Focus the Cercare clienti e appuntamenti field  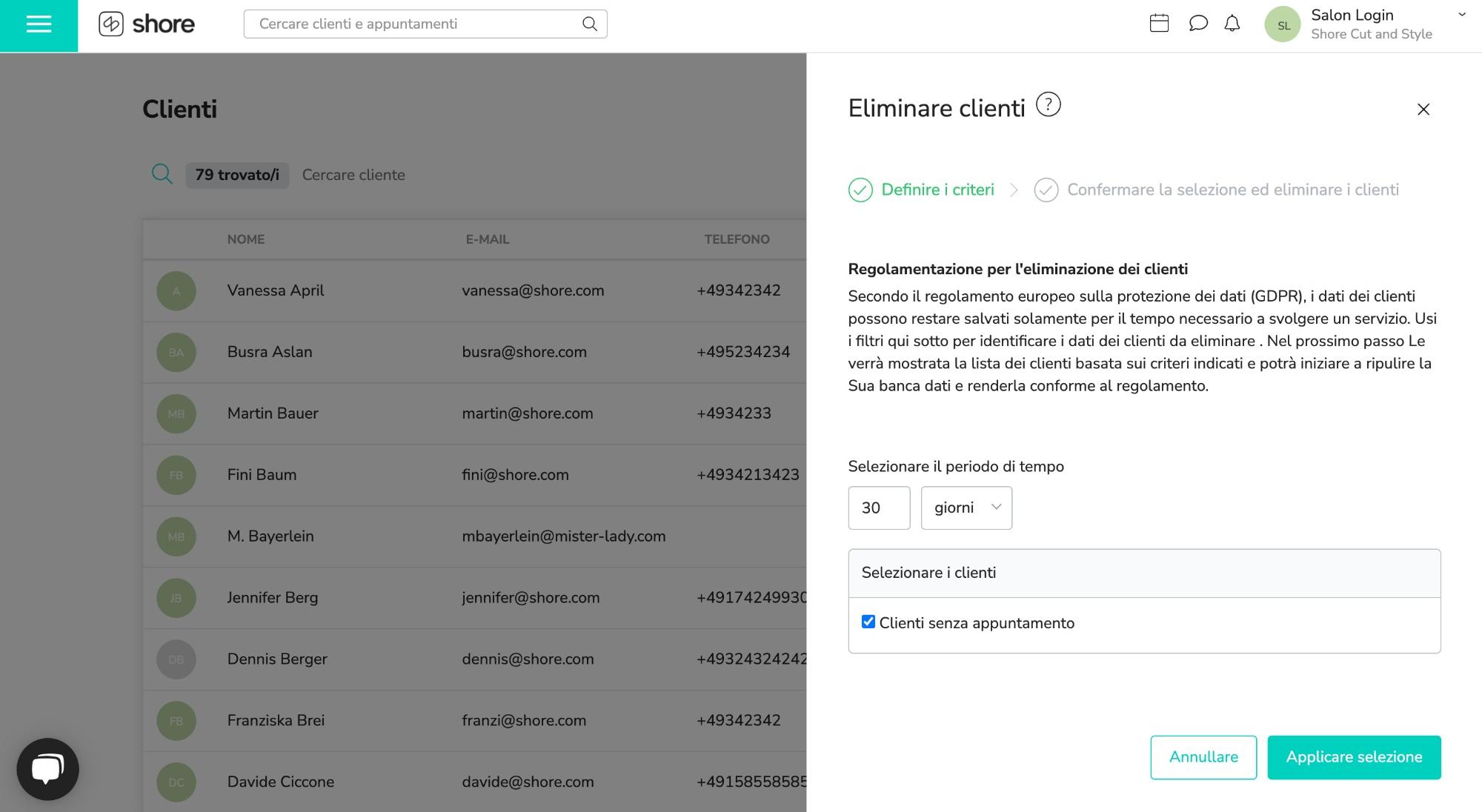tap(415, 24)
